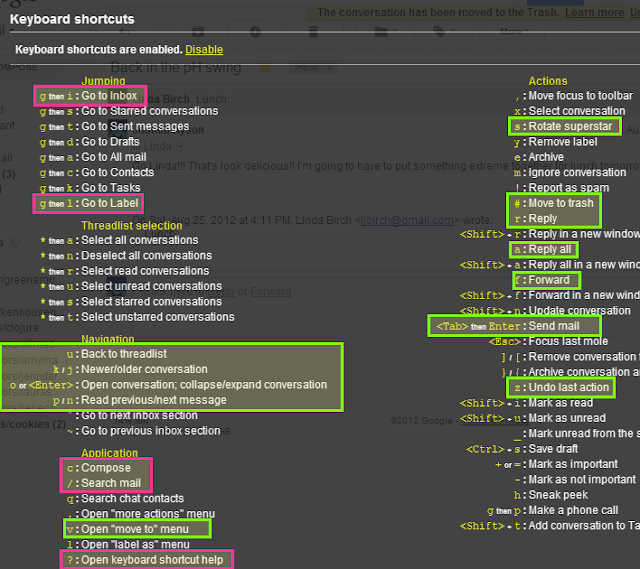
Task: Click the Forward link in reply box
Action: pyautogui.click(x=270, y=291)
